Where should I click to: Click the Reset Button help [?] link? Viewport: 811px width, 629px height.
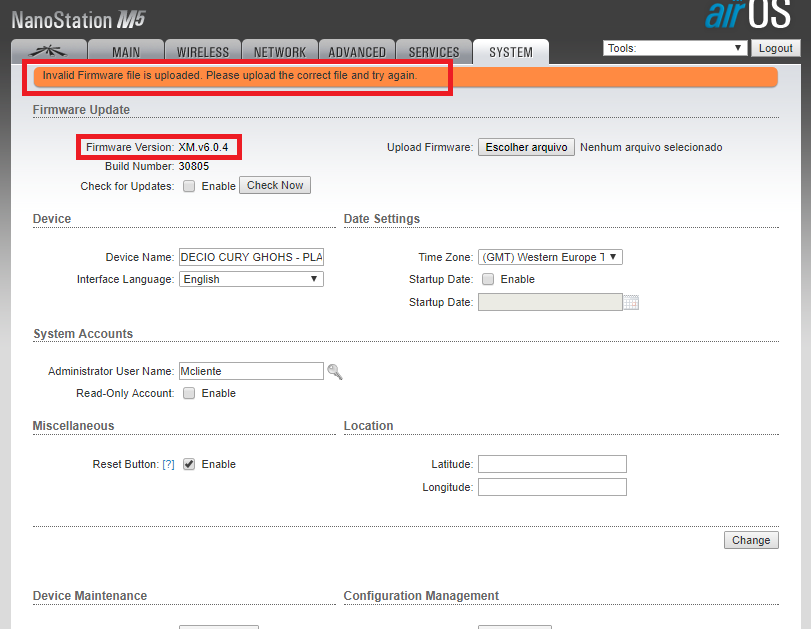(168, 465)
